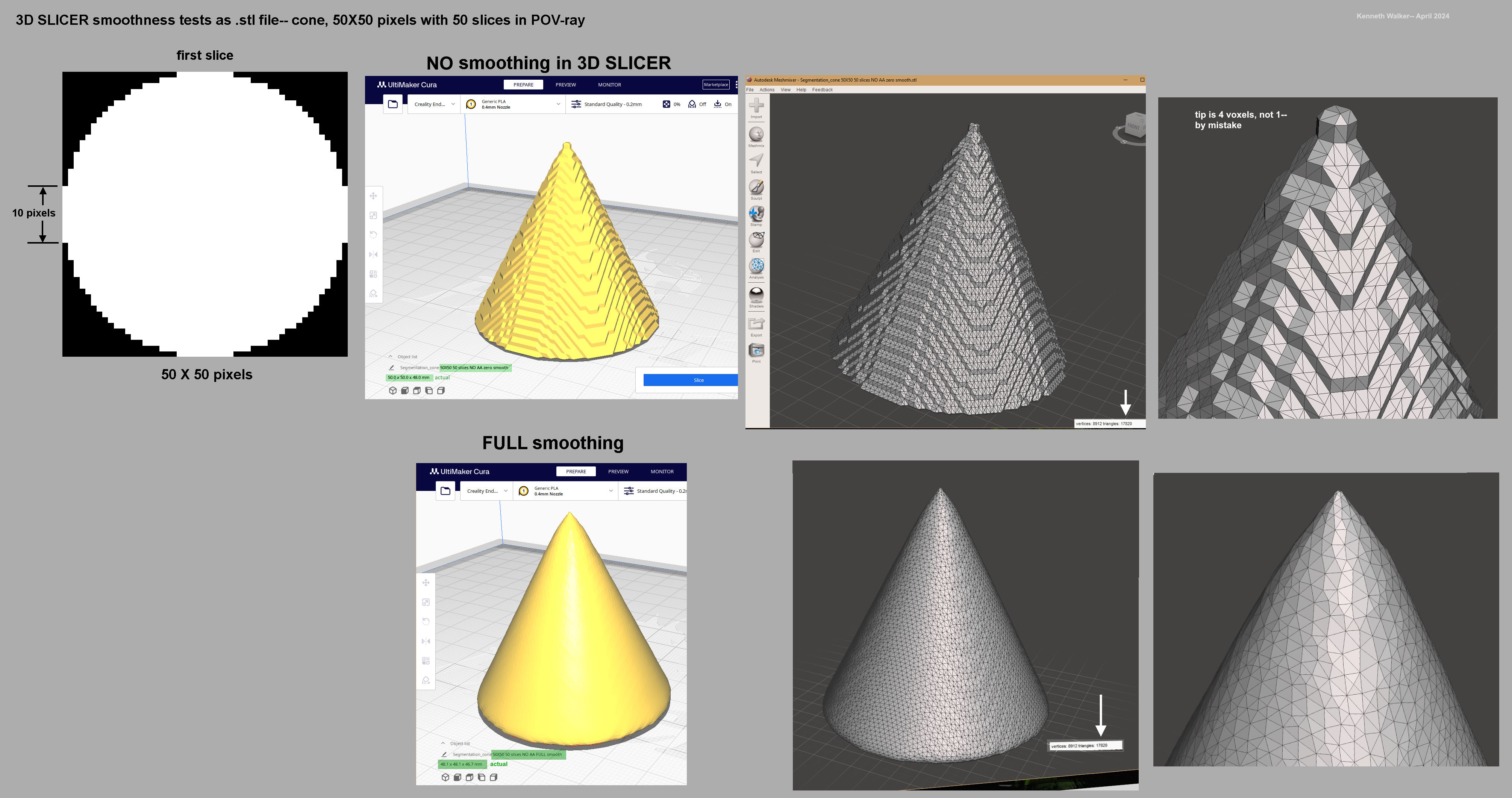
Task: Select Rotate tool in FULL-smooth Cura window
Action: pos(426,621)
